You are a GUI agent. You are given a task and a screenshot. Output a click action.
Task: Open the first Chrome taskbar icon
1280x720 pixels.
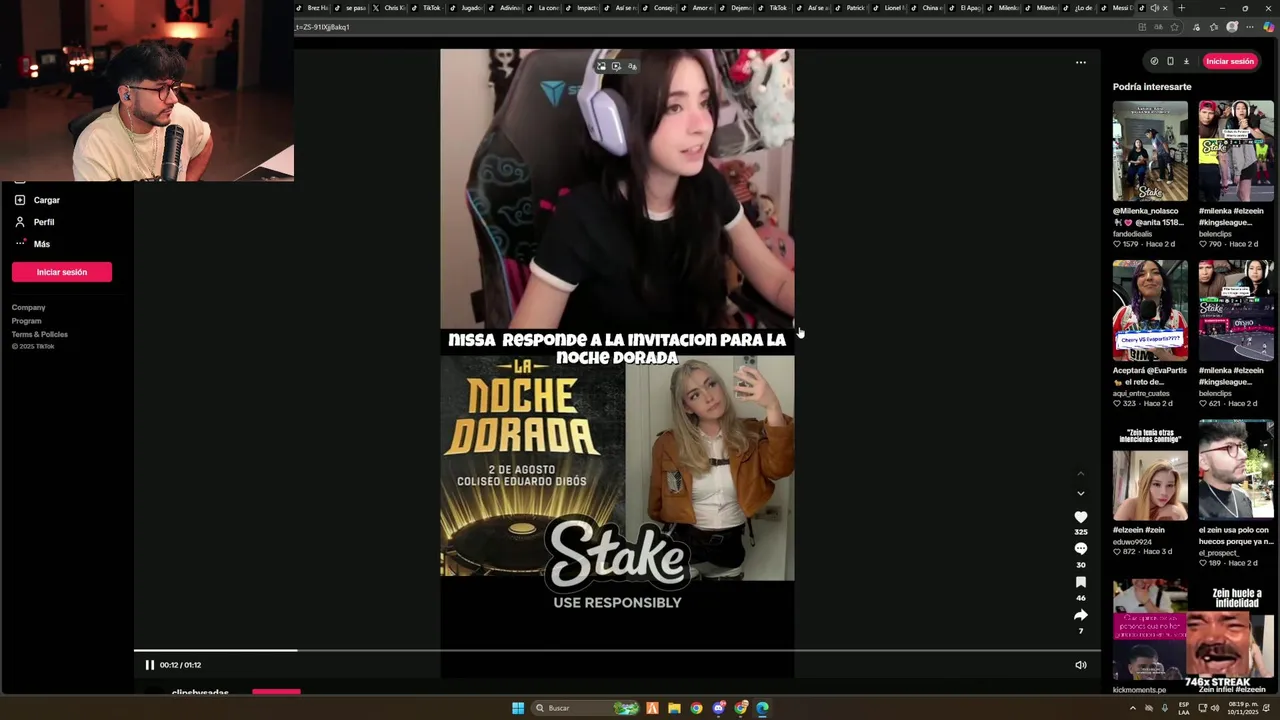(696, 708)
